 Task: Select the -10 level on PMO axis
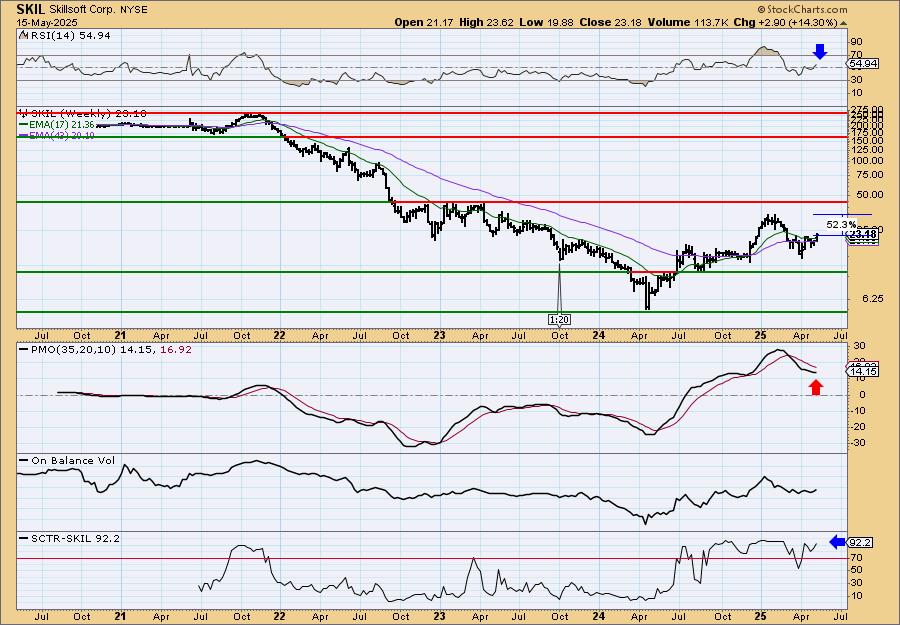pos(859,410)
